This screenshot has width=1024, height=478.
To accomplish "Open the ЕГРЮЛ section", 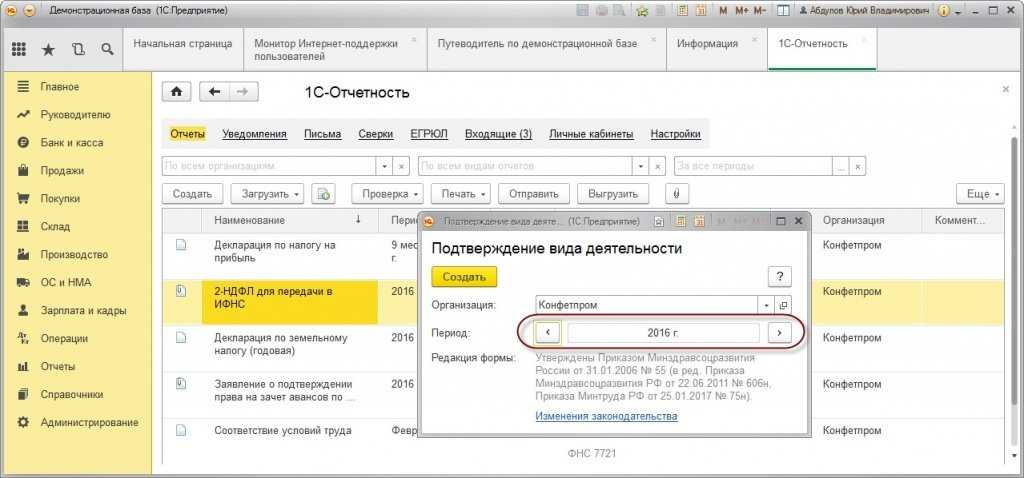I will 429,134.
